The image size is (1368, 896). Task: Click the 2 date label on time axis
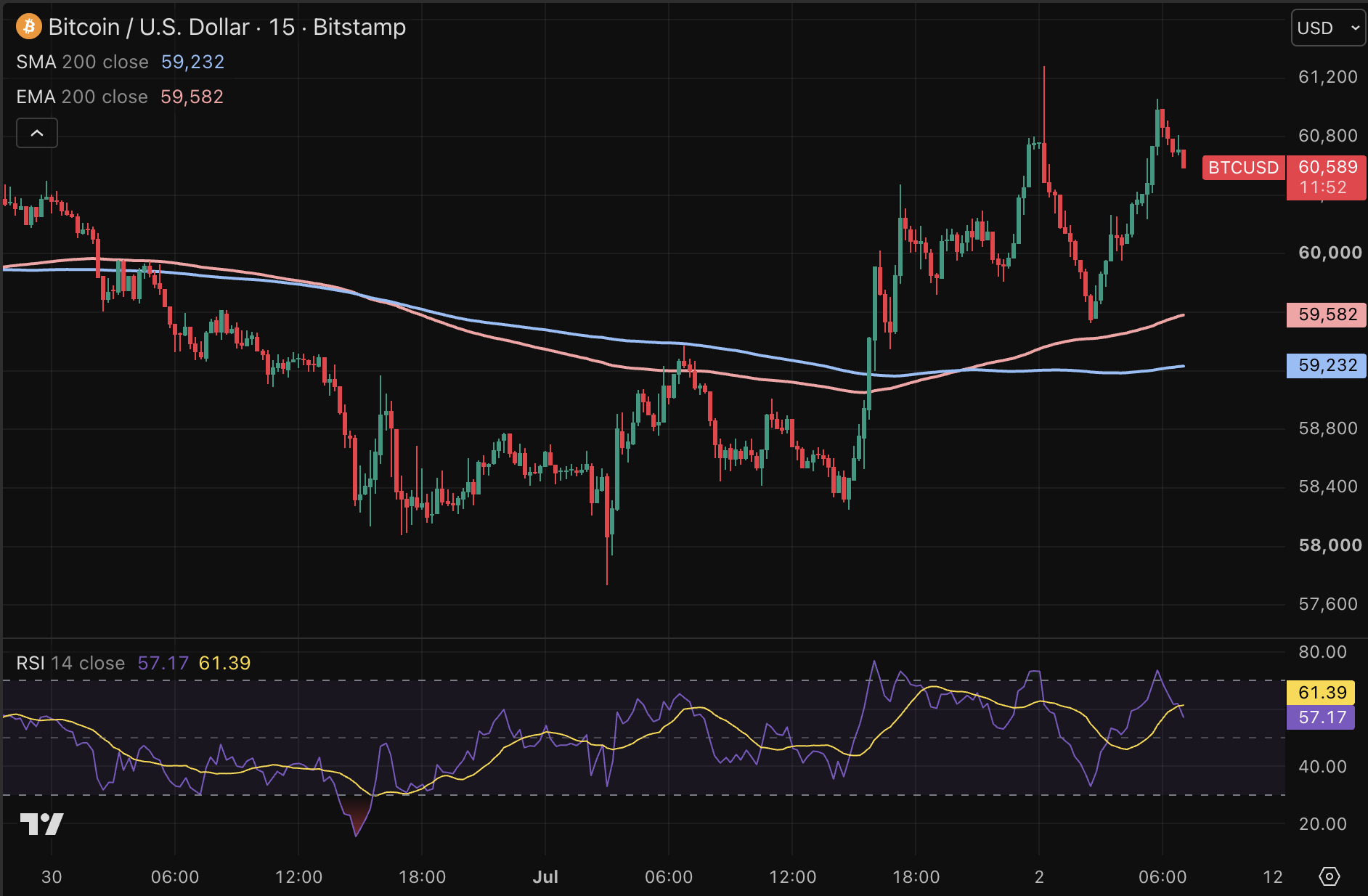click(x=1039, y=877)
